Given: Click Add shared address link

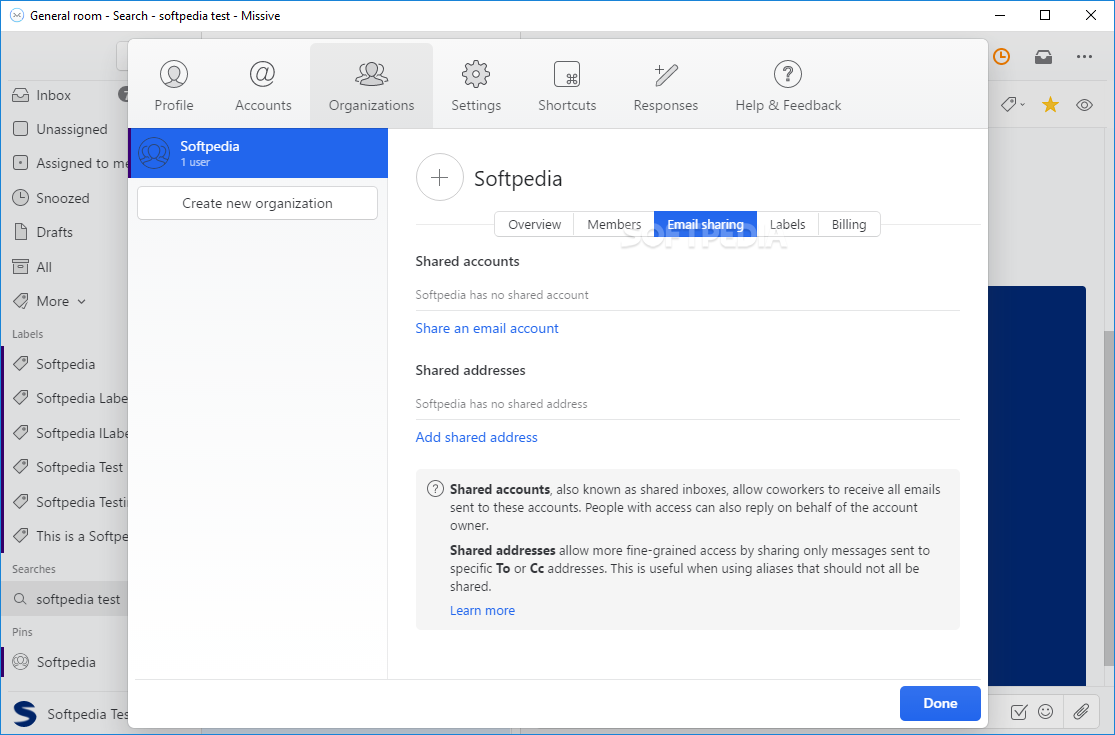Looking at the screenshot, I should click(476, 437).
